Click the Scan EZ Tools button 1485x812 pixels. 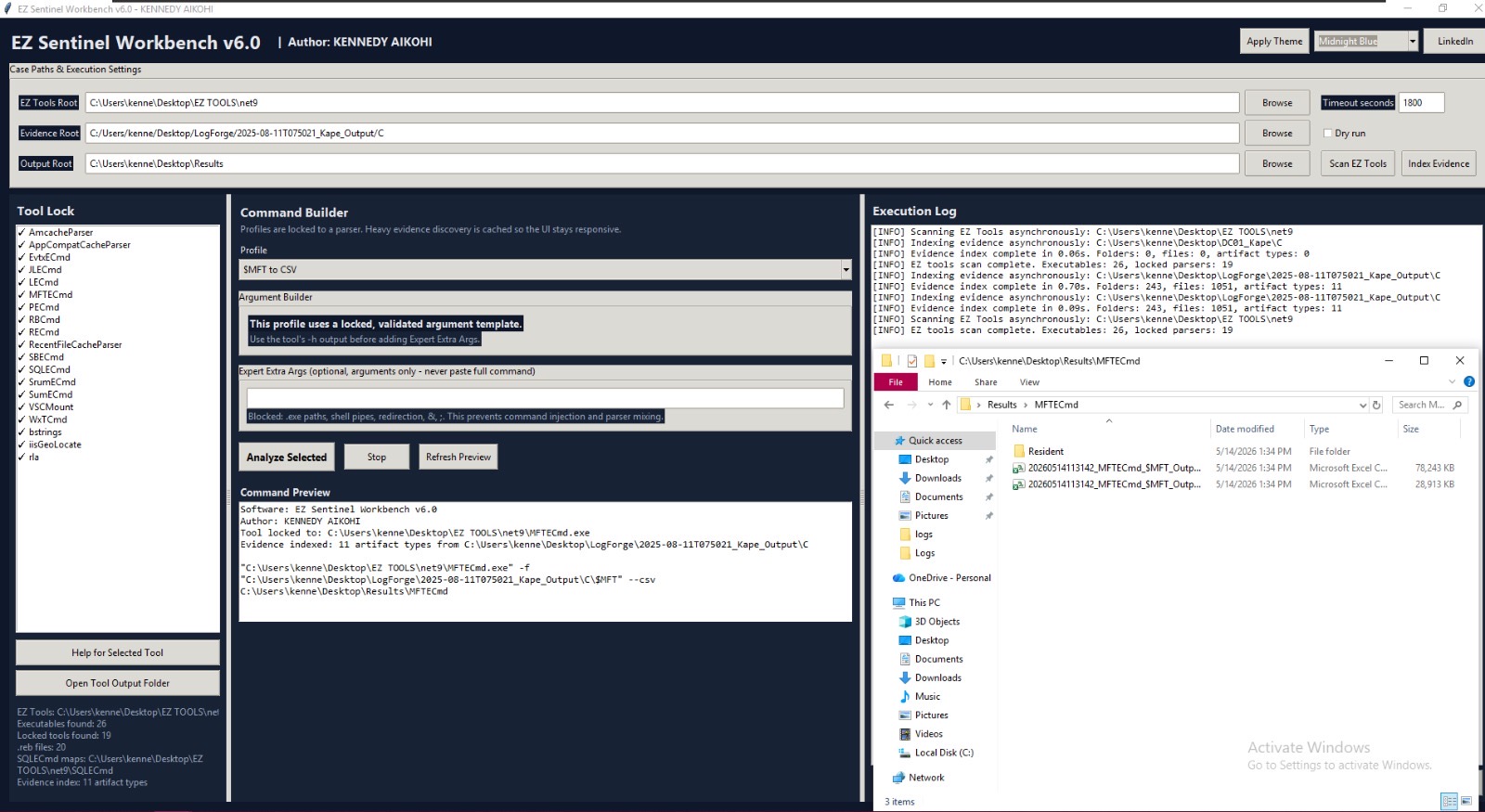coord(1358,163)
